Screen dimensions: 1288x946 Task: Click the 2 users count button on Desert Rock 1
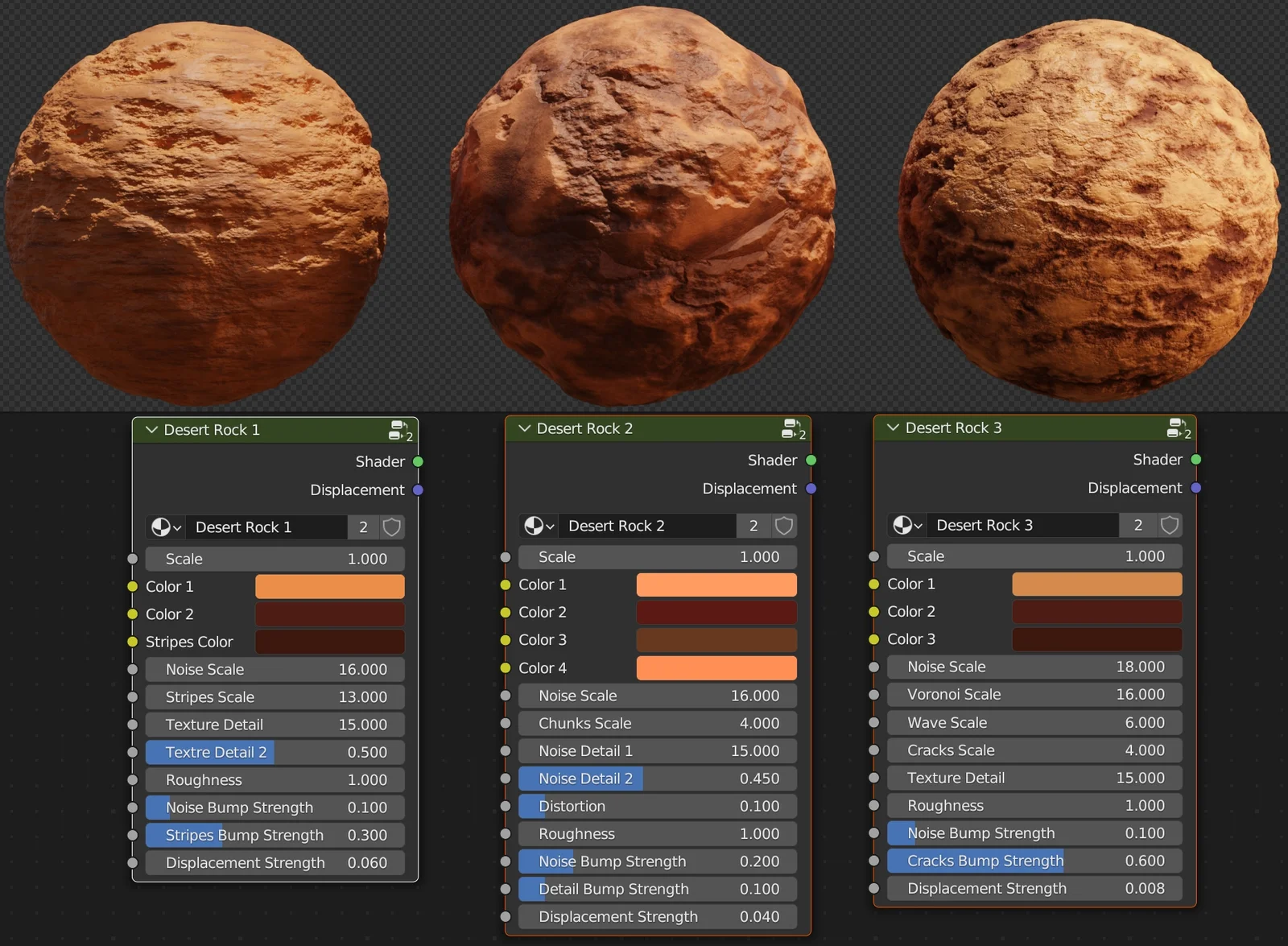coord(363,527)
